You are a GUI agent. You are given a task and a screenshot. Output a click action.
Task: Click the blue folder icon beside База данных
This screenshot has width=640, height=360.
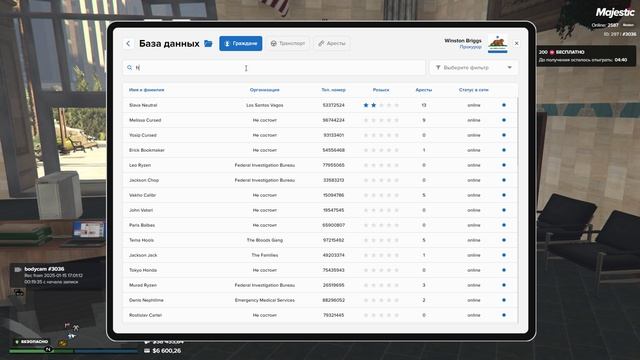coord(208,43)
